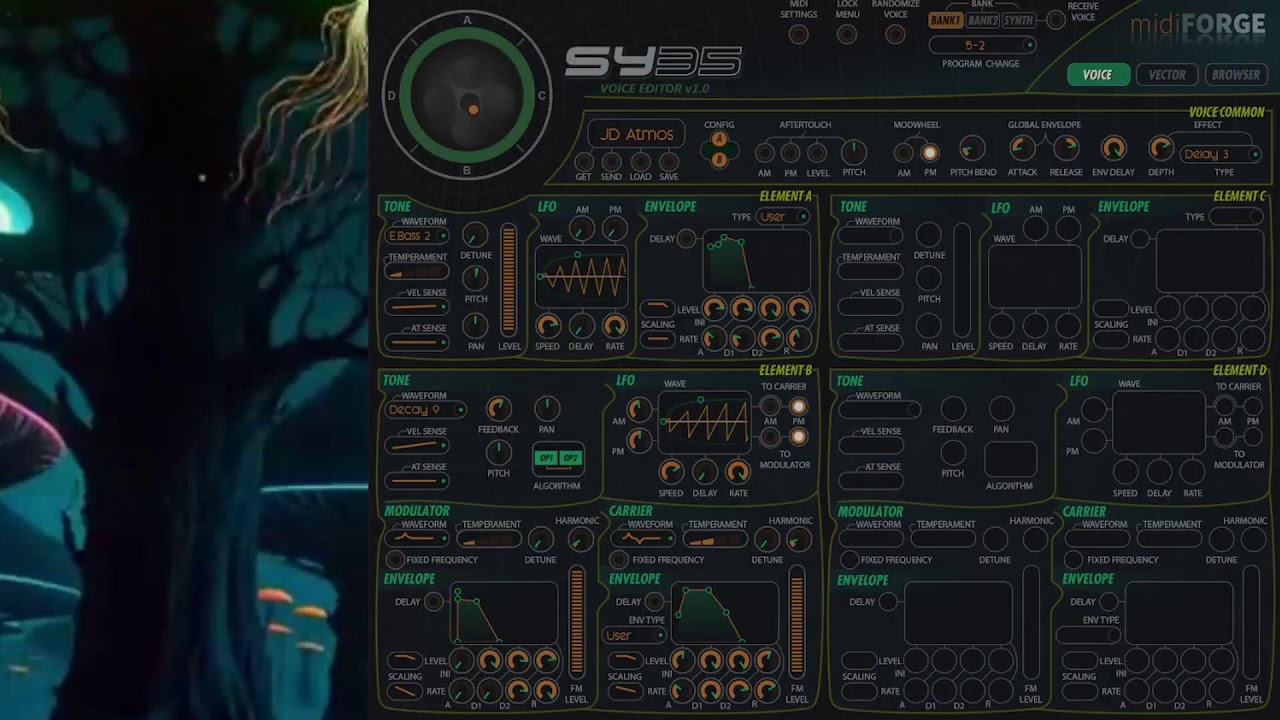
Task: Click Element A Tone Pitch knob
Action: 476,279
